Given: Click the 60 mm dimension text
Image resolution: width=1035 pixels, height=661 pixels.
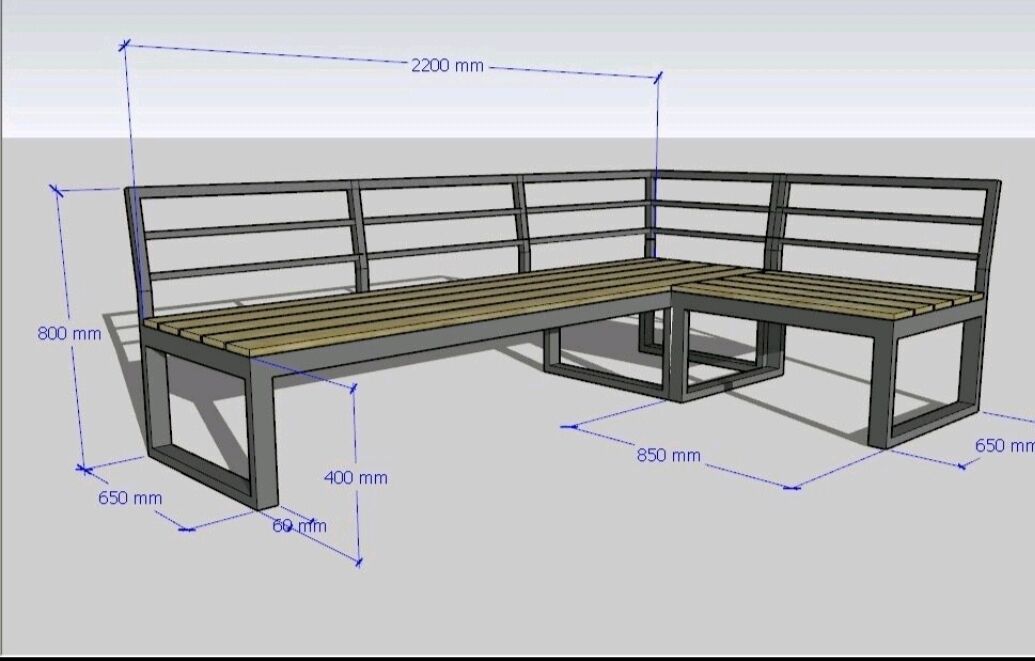Looking at the screenshot, I should (x=299, y=526).
